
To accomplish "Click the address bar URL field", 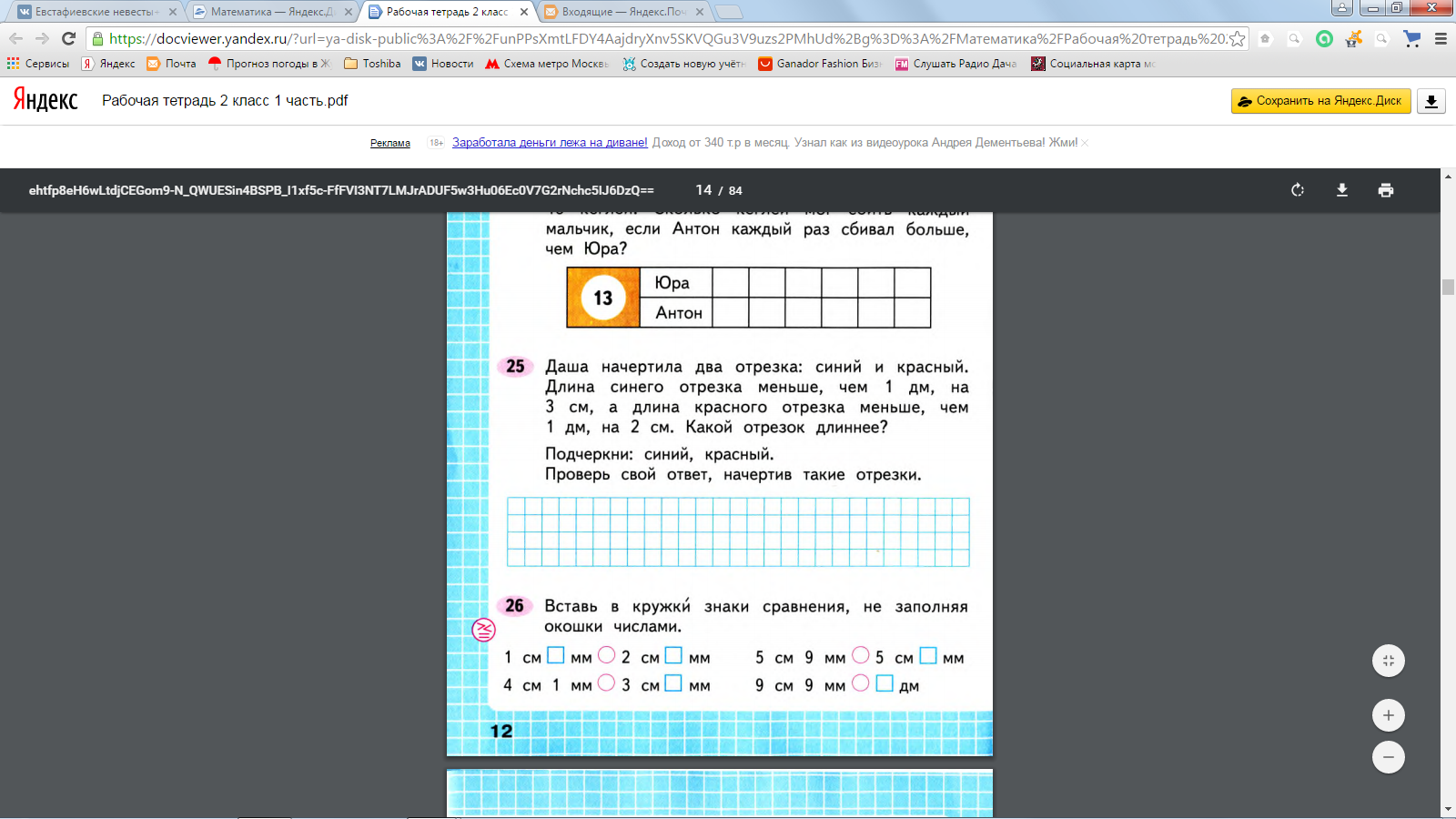I will (x=669, y=38).
